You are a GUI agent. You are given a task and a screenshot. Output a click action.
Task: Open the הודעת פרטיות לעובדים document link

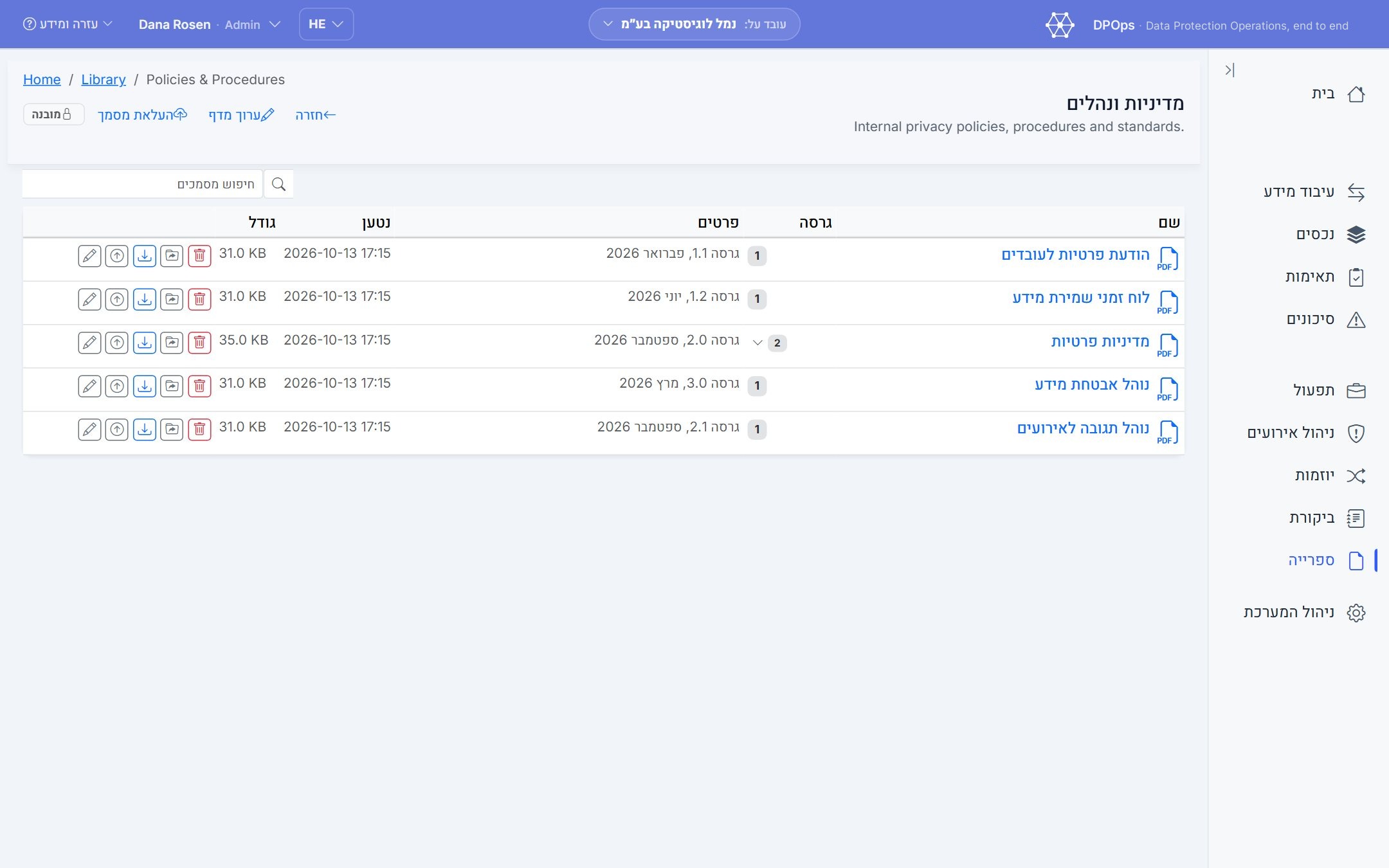point(1075,255)
